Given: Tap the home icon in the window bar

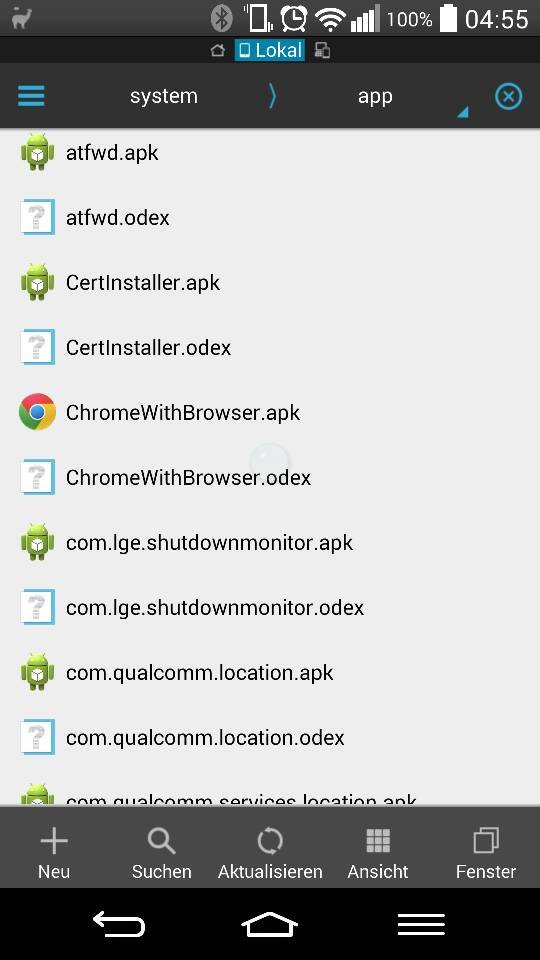Looking at the screenshot, I should [218, 50].
